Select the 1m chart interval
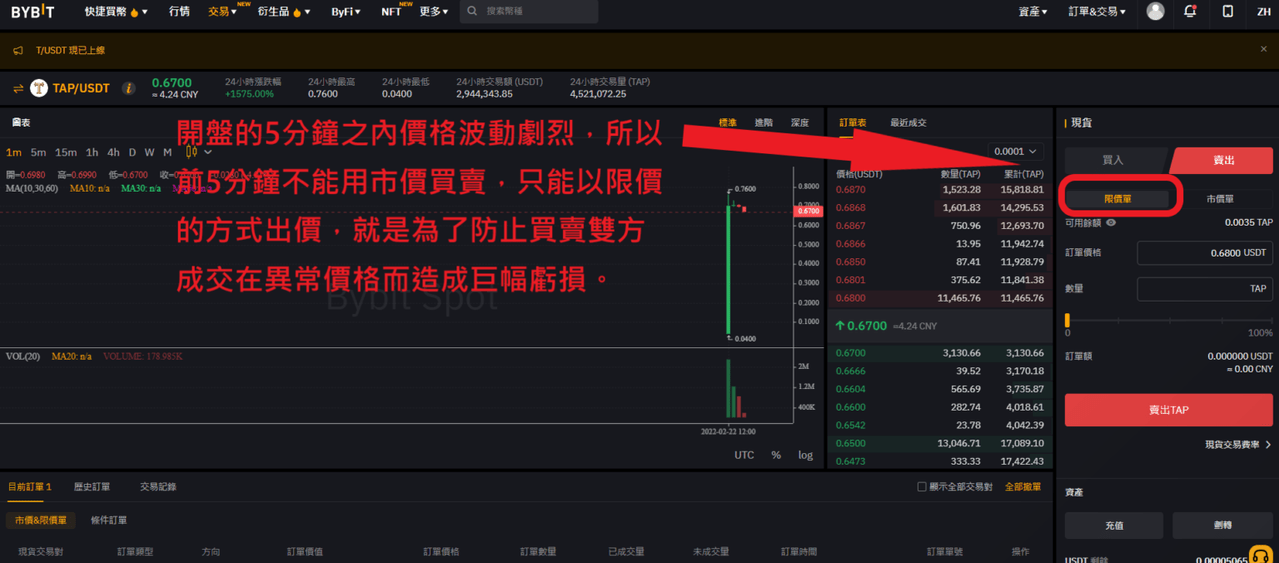 (13, 153)
